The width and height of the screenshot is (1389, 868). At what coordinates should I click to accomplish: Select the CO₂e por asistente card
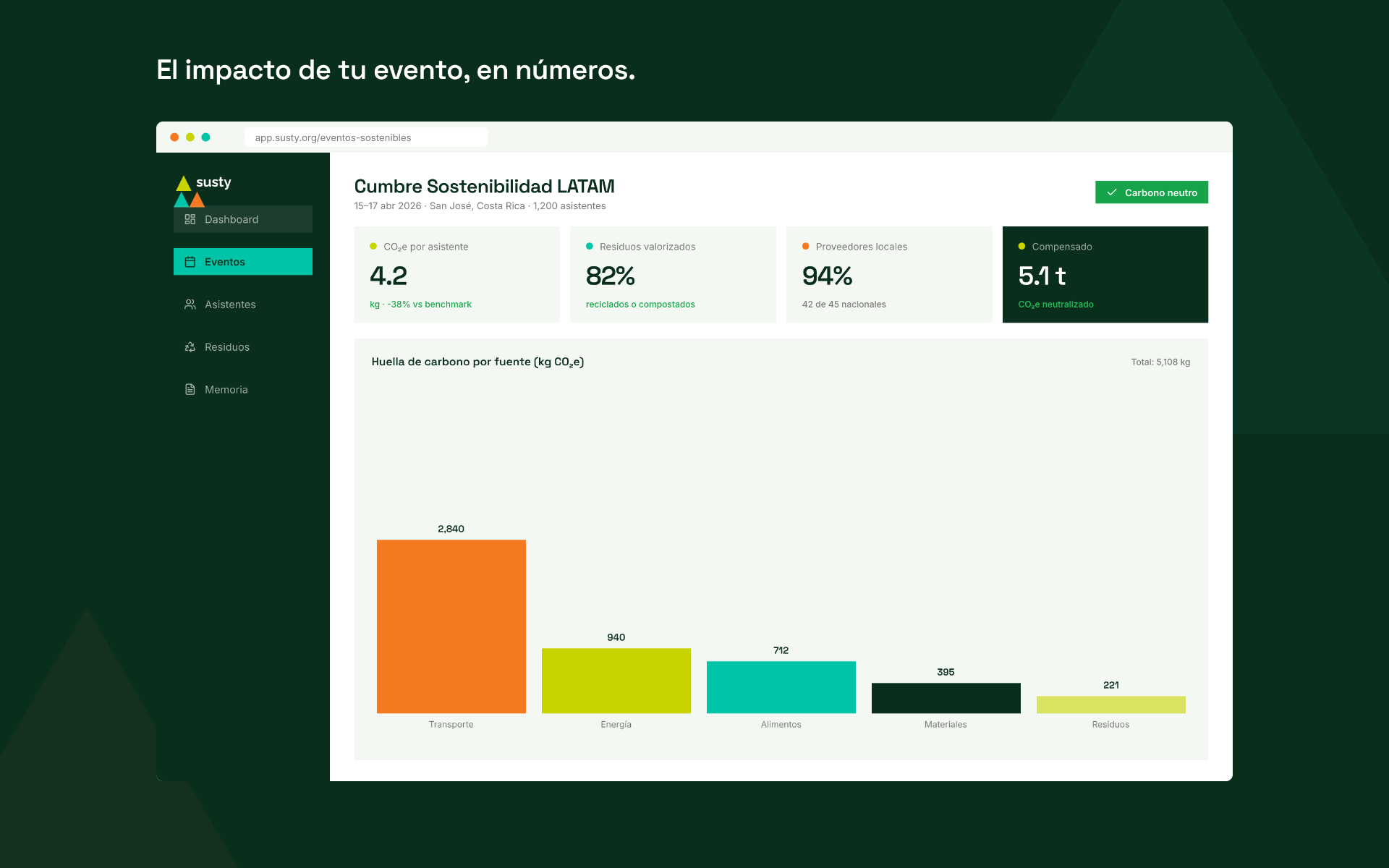click(x=457, y=275)
